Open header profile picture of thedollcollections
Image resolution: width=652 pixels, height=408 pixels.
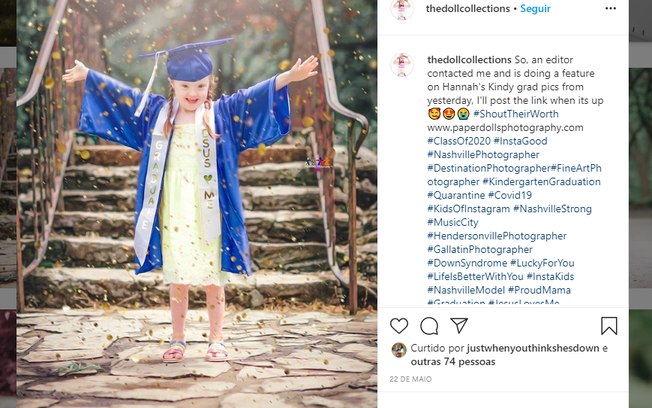point(401,9)
